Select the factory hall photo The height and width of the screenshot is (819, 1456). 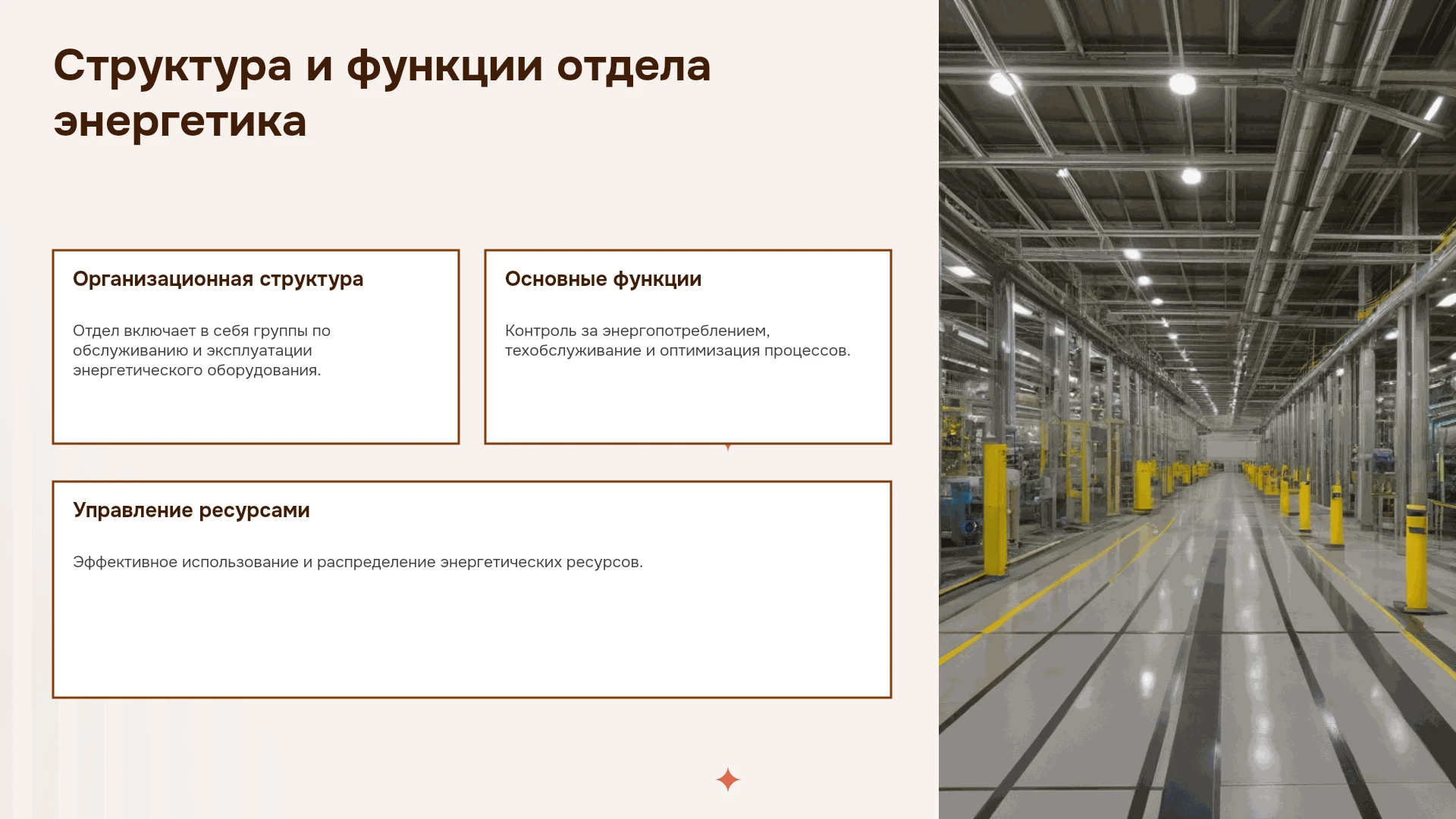[1197, 409]
